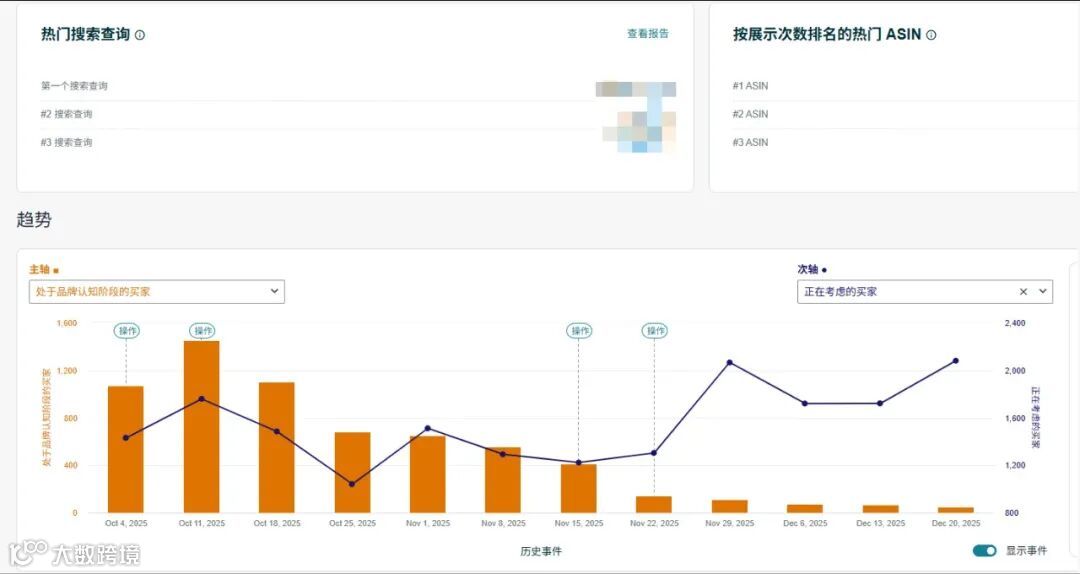This screenshot has width=1080, height=574.
Task: Click the #1 ASIN row label
Action: [750, 86]
